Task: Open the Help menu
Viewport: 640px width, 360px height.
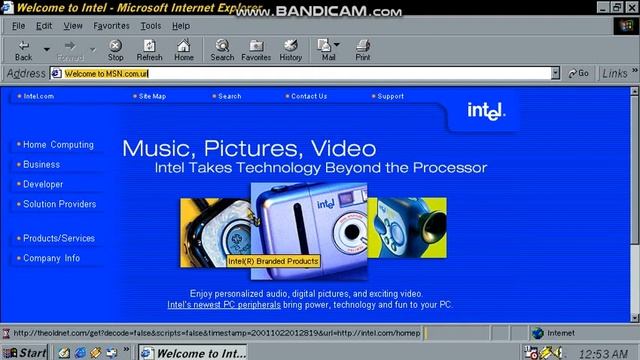Action: 180,26
